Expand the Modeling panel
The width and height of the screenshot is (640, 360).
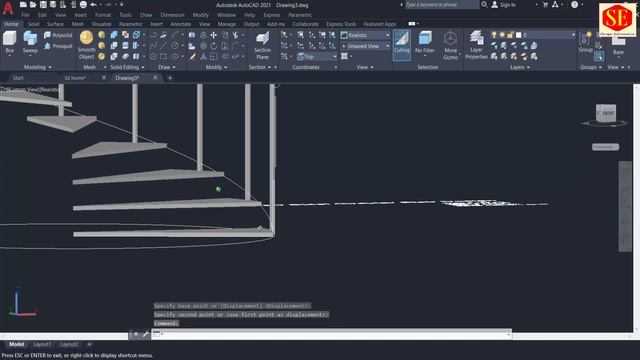click(38, 67)
